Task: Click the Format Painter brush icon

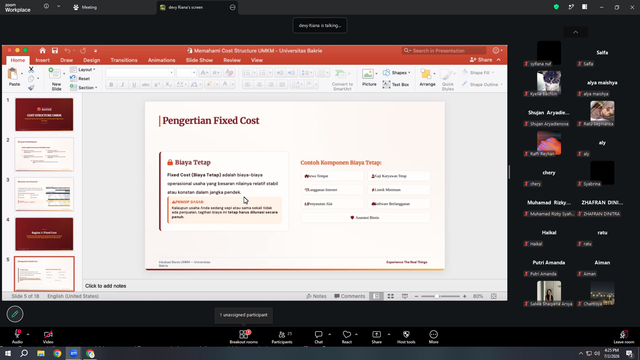Action: tap(31, 87)
